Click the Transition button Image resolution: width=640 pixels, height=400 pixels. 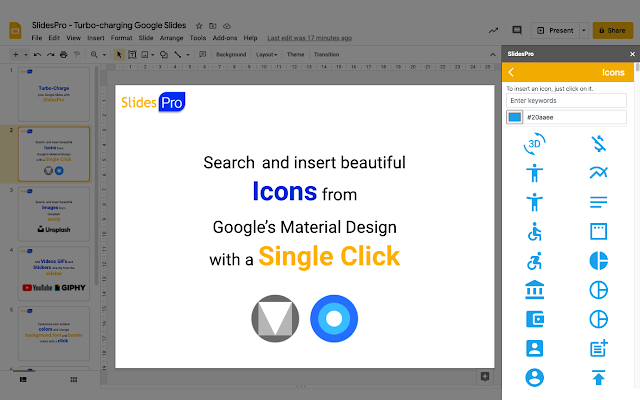point(326,54)
